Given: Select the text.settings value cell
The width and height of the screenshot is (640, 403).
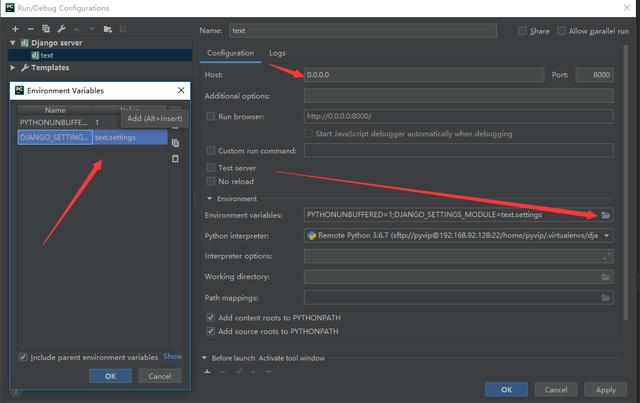Looking at the screenshot, I should coord(130,138).
